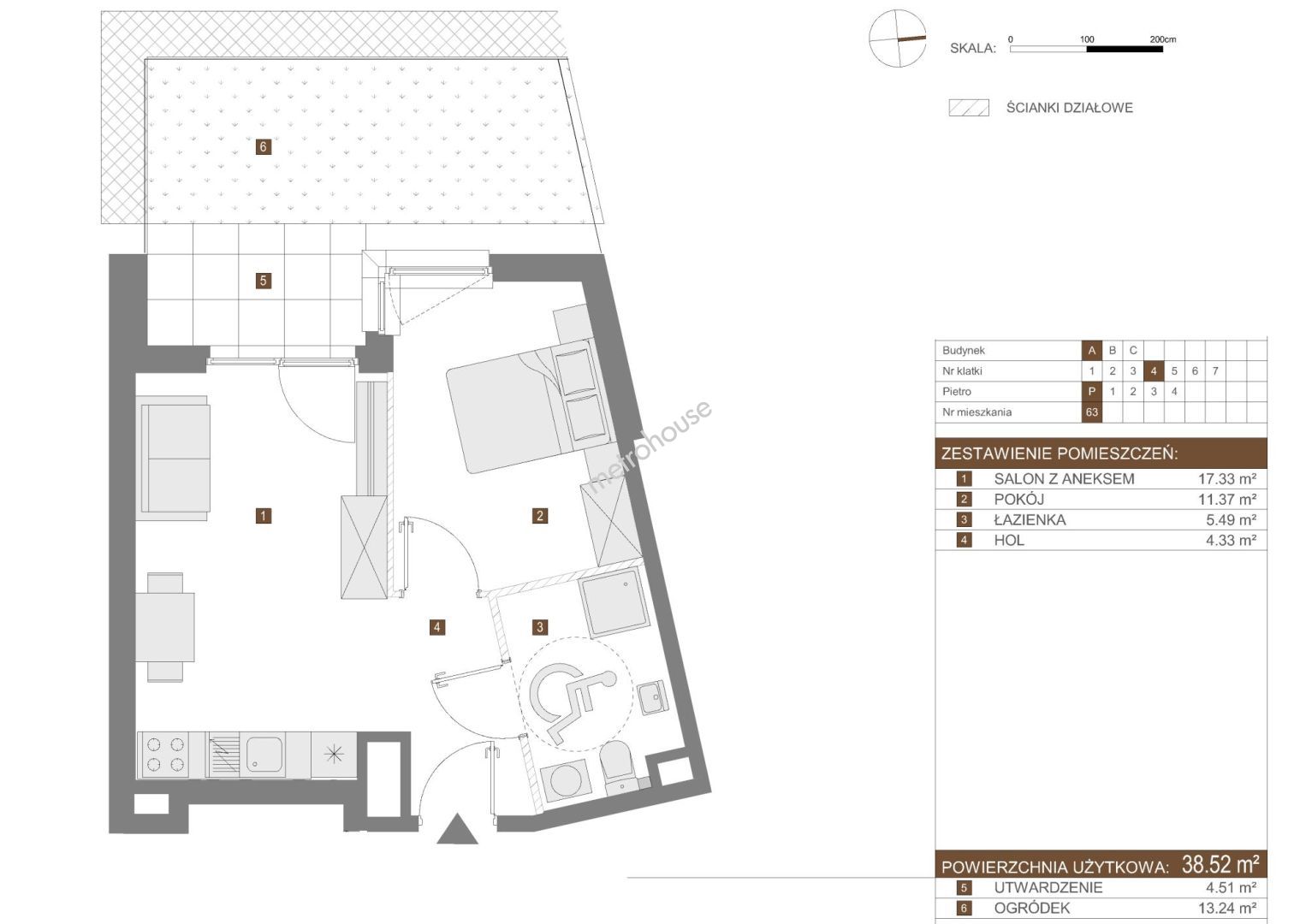Click the metrohouse watermark text
Viewport: 1306px width, 924px height.
[x=650, y=447]
